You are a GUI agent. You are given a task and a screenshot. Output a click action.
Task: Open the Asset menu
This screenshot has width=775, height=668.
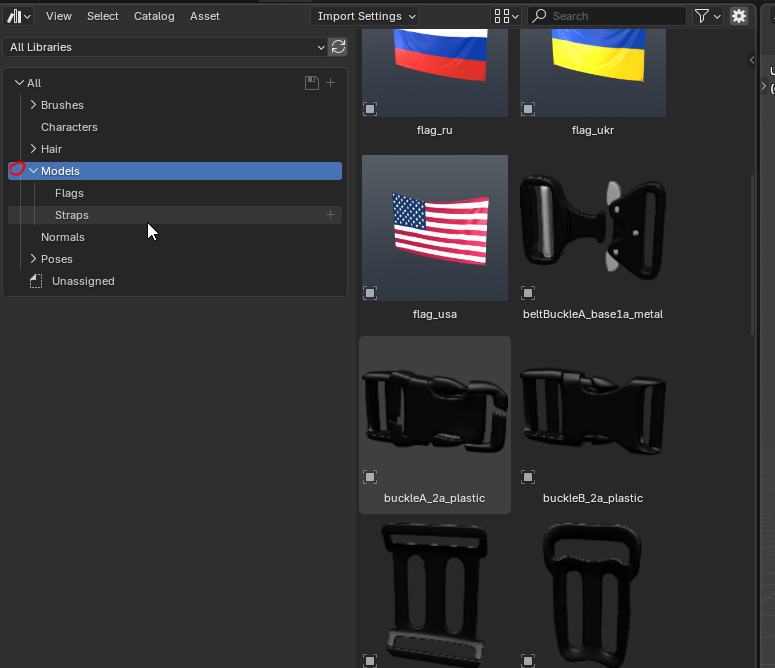tap(205, 16)
